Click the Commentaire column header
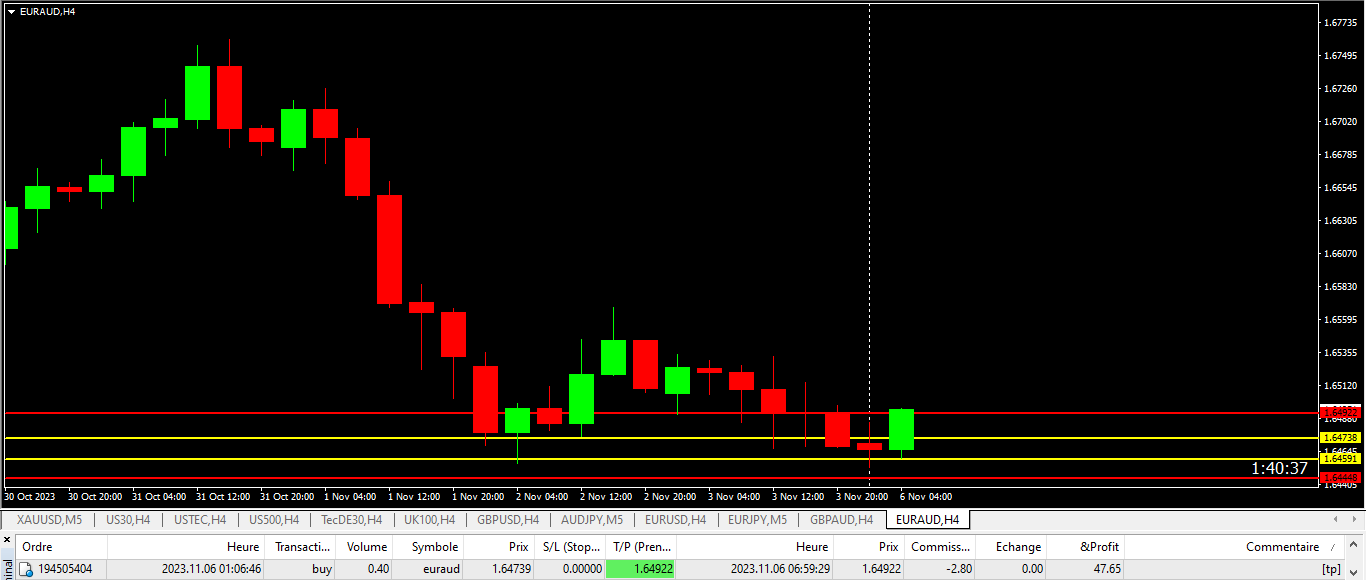This screenshot has width=1366, height=580. [1282, 547]
